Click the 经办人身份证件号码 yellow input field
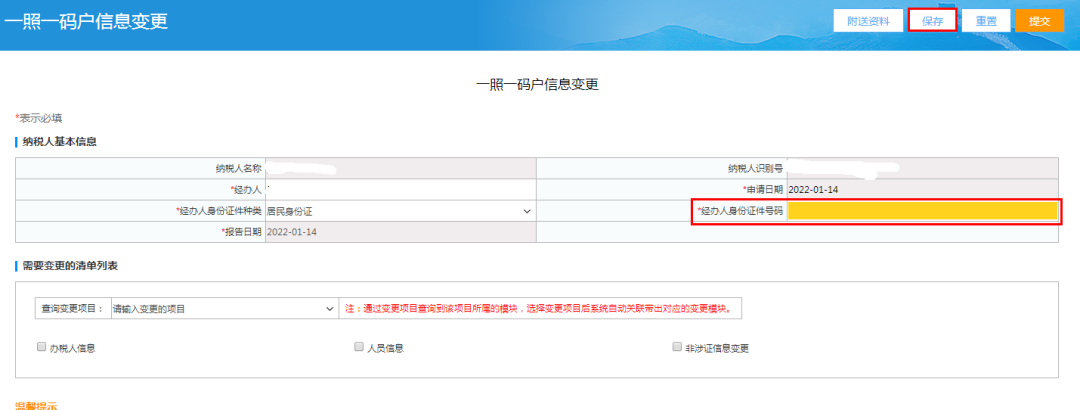This screenshot has width=1080, height=410. pos(923,211)
